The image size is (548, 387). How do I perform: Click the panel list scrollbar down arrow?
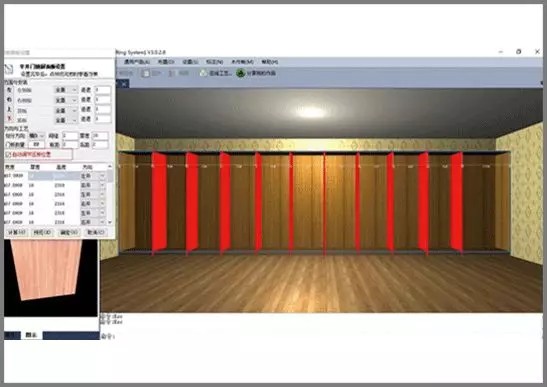(110, 222)
